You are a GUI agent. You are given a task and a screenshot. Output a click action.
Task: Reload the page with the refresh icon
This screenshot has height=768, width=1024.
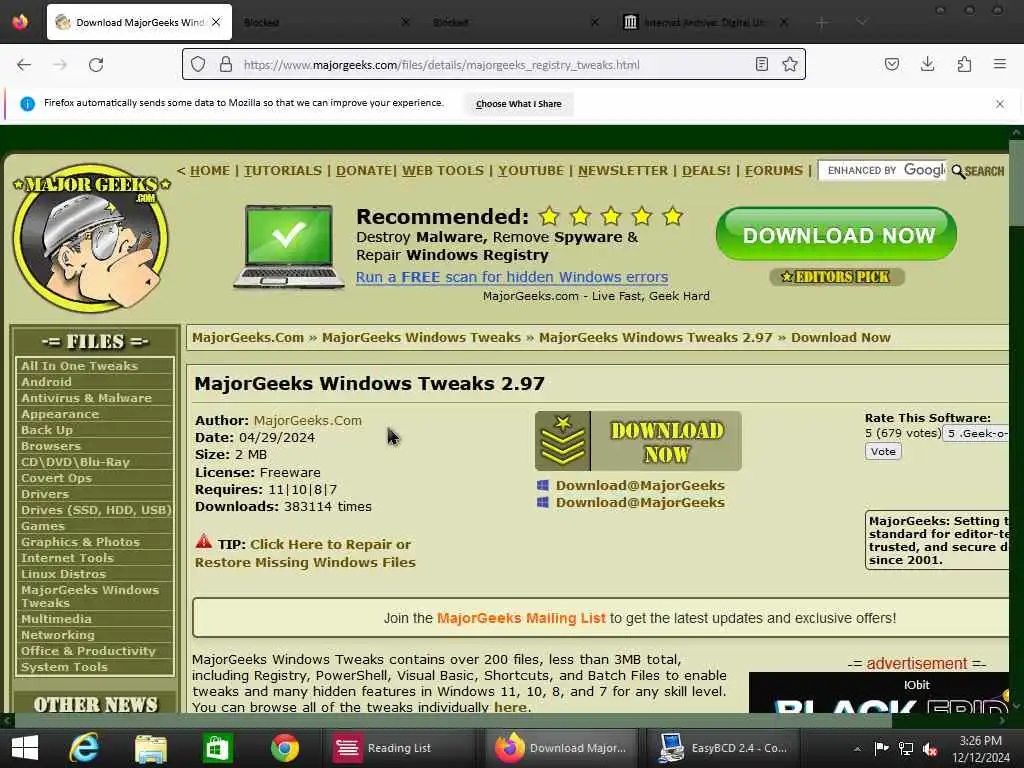pyautogui.click(x=96, y=65)
